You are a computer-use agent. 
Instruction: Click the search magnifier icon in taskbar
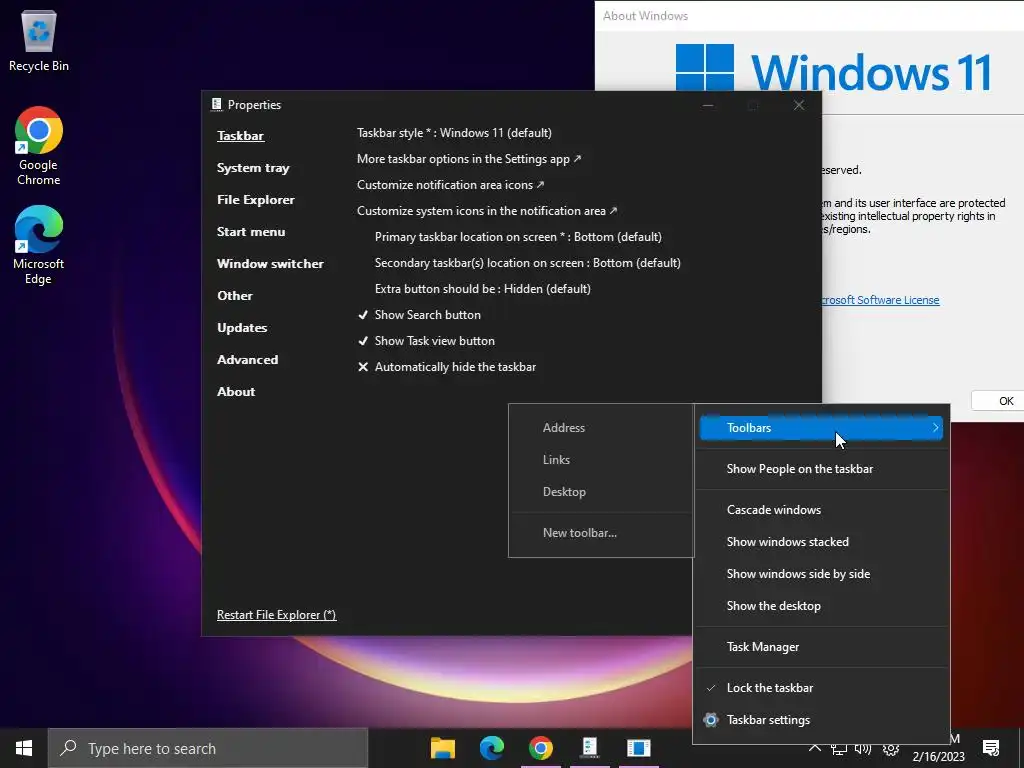[x=68, y=748]
